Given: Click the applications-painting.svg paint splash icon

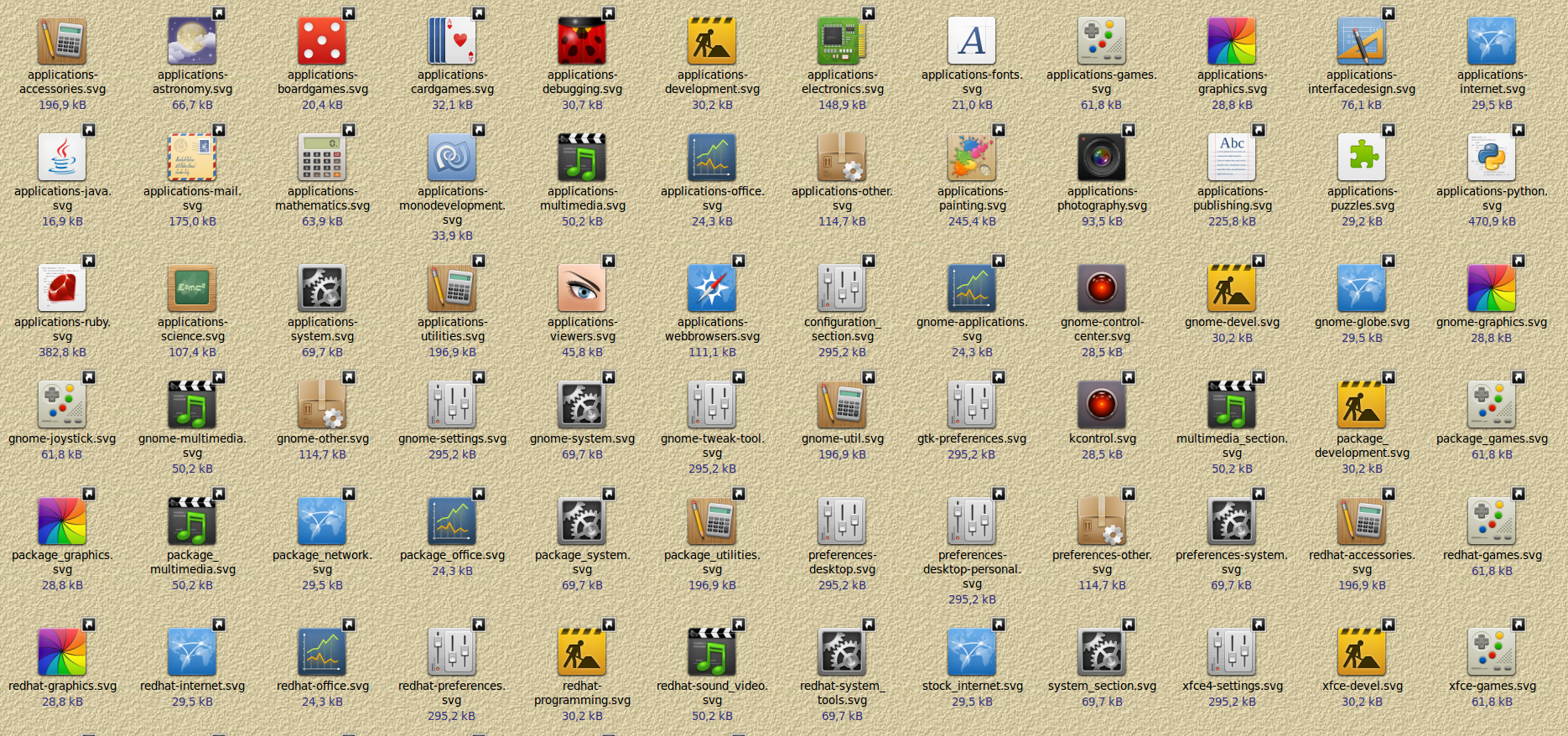Looking at the screenshot, I should tap(972, 157).
